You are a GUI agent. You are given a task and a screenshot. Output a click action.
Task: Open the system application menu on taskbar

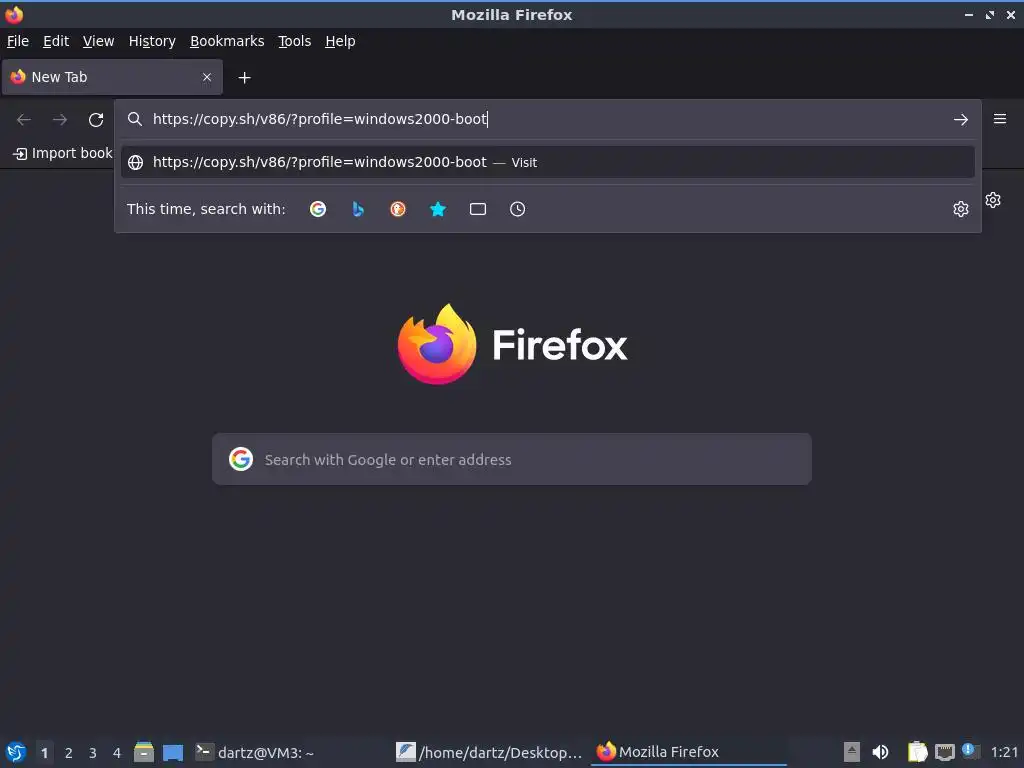click(x=16, y=752)
